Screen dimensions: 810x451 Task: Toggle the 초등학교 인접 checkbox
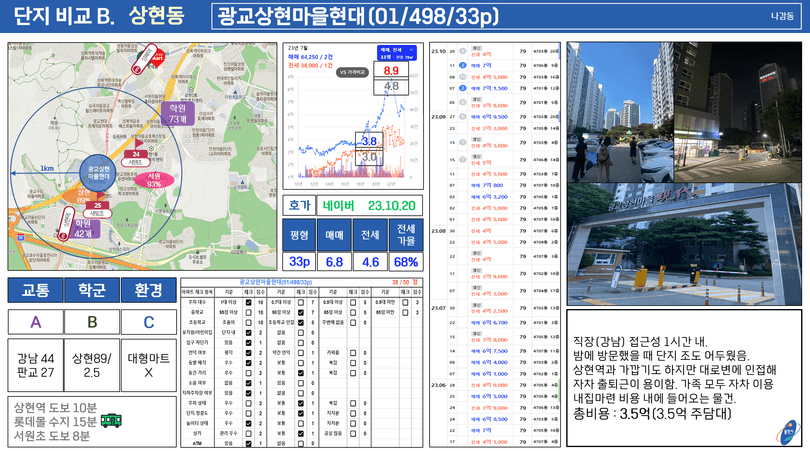(301, 322)
